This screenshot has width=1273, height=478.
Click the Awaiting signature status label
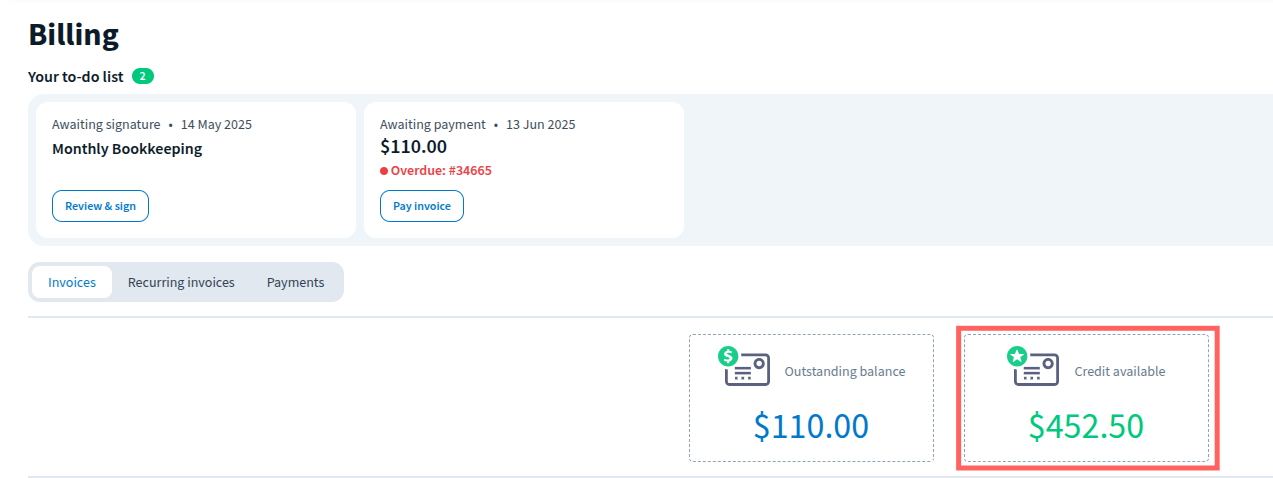[106, 125]
